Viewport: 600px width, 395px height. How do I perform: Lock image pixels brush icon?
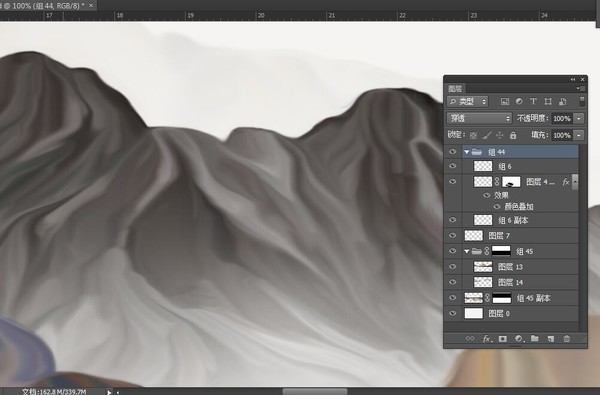click(487, 135)
